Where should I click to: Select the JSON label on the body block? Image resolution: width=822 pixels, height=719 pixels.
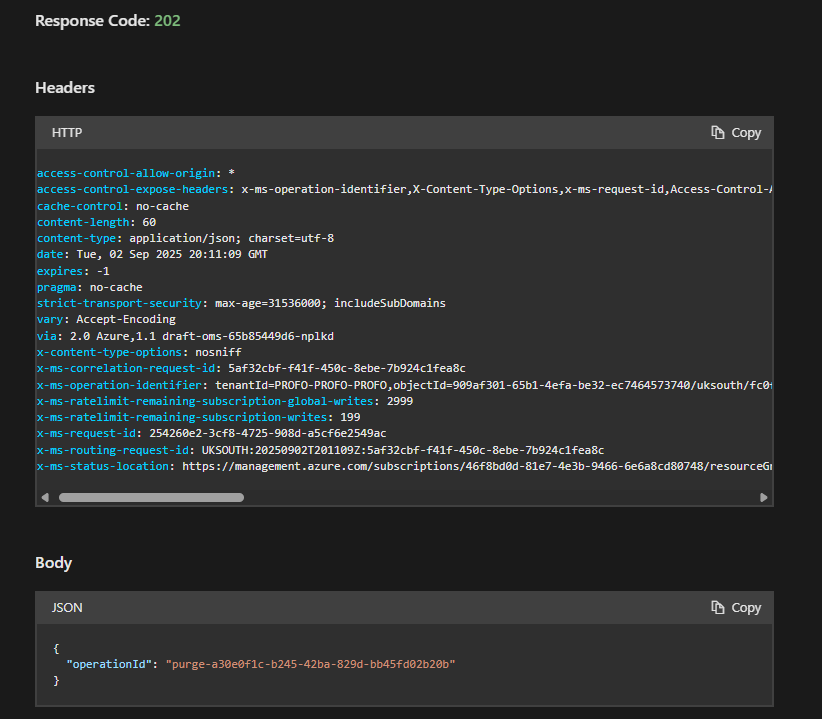tap(67, 608)
